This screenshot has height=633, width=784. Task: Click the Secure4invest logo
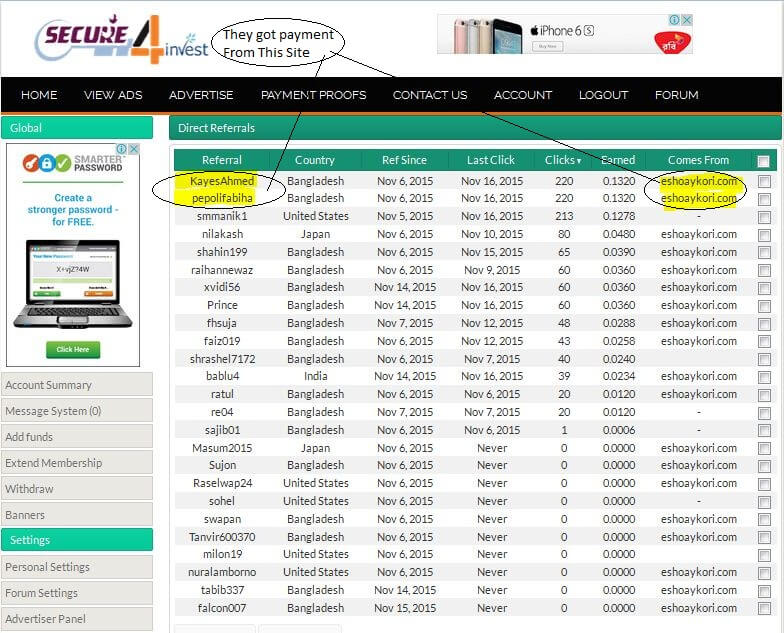[x=120, y=40]
